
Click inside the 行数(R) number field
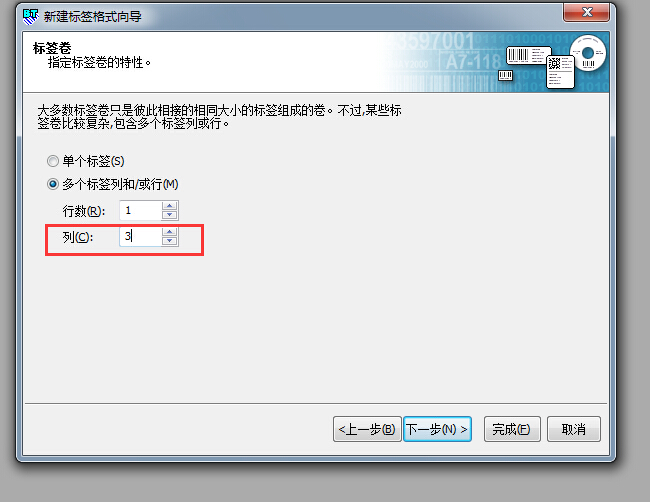141,210
